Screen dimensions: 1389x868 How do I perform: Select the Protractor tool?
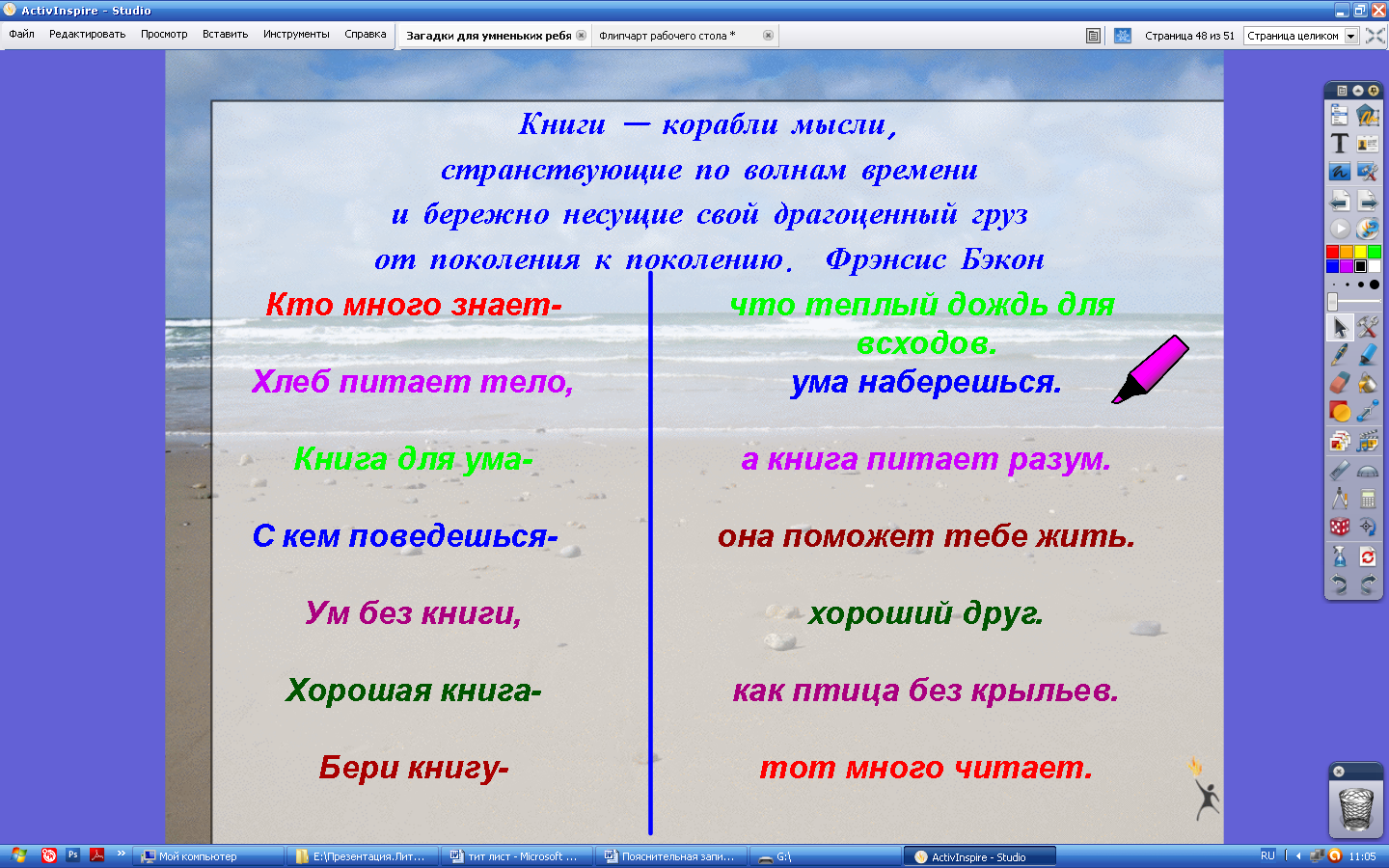point(1368,471)
